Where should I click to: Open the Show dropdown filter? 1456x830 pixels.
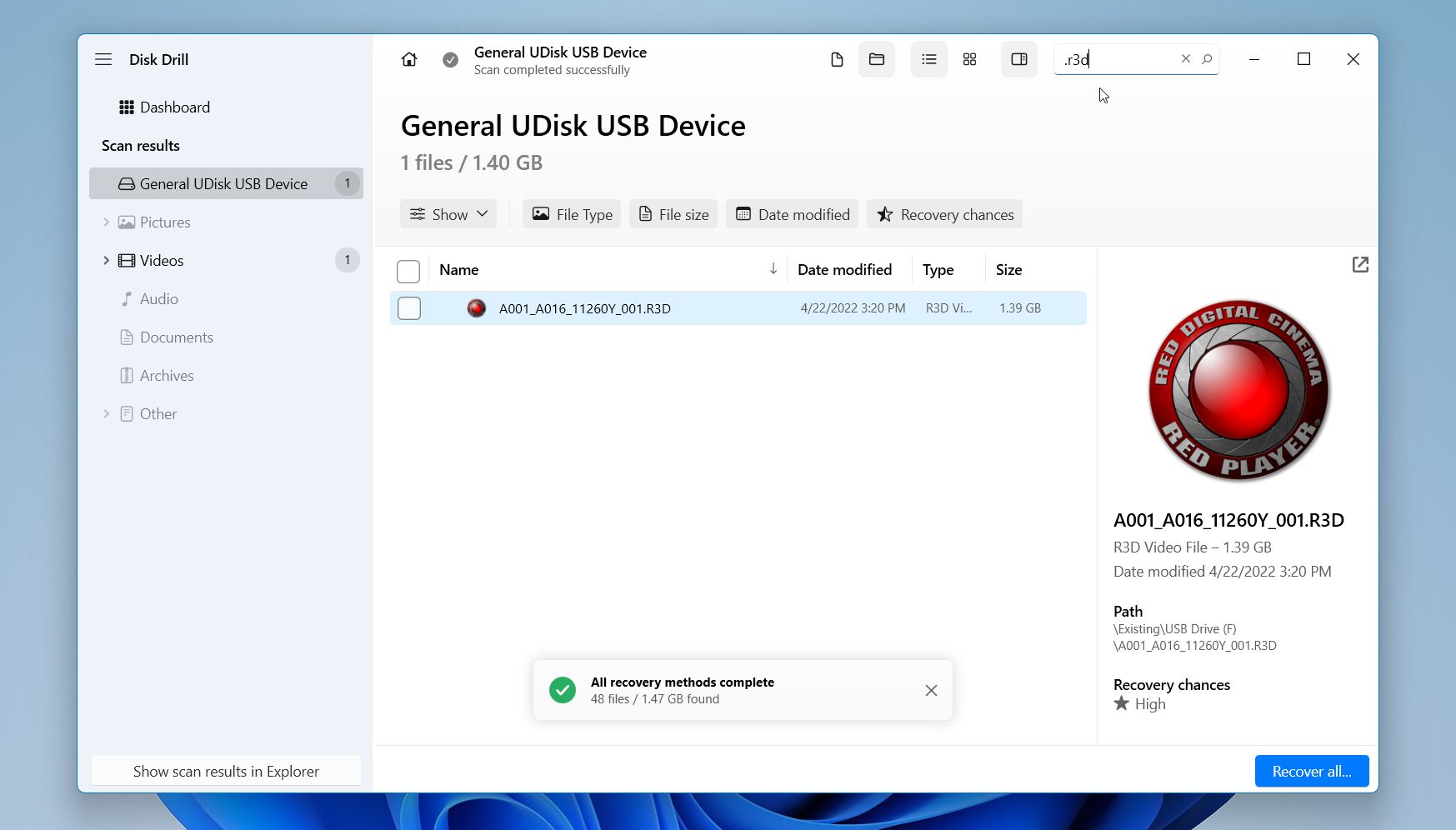(448, 214)
